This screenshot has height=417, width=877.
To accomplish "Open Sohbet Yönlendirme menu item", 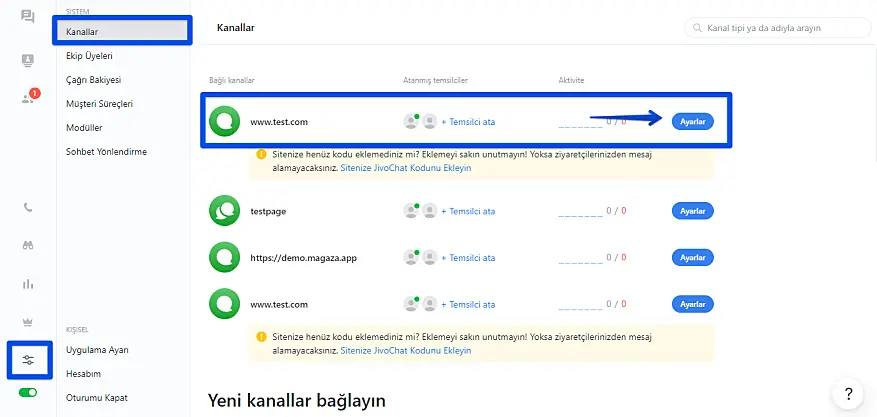I will click(x=106, y=151).
